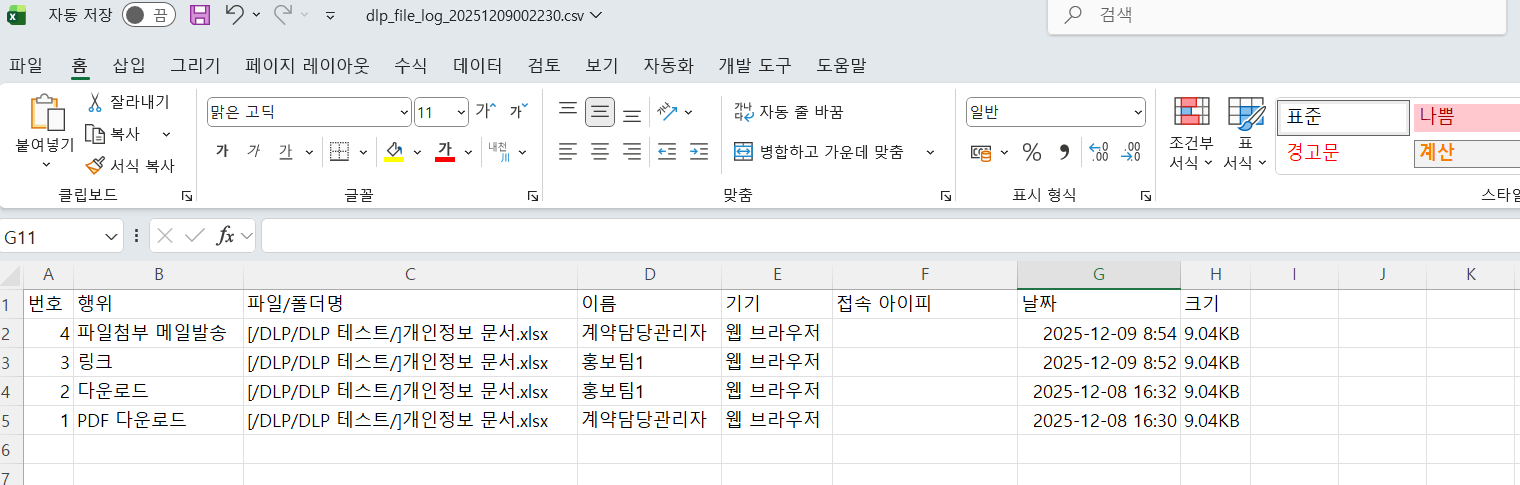
Task: Toggle bold formatting (가)
Action: (223, 152)
